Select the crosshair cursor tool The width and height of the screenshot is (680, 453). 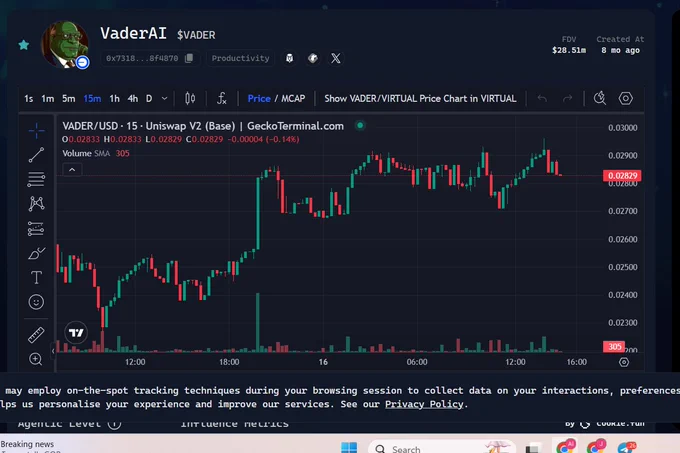(36, 130)
